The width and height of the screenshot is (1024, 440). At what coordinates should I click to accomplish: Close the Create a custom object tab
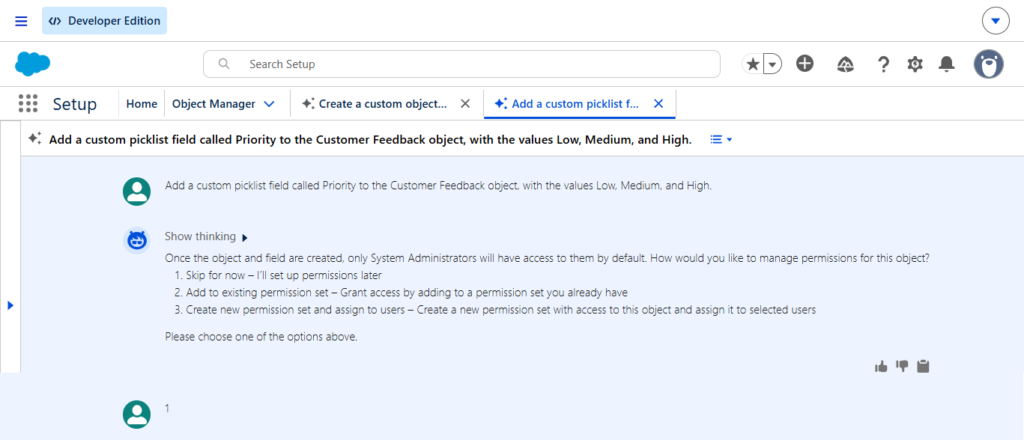pos(465,104)
